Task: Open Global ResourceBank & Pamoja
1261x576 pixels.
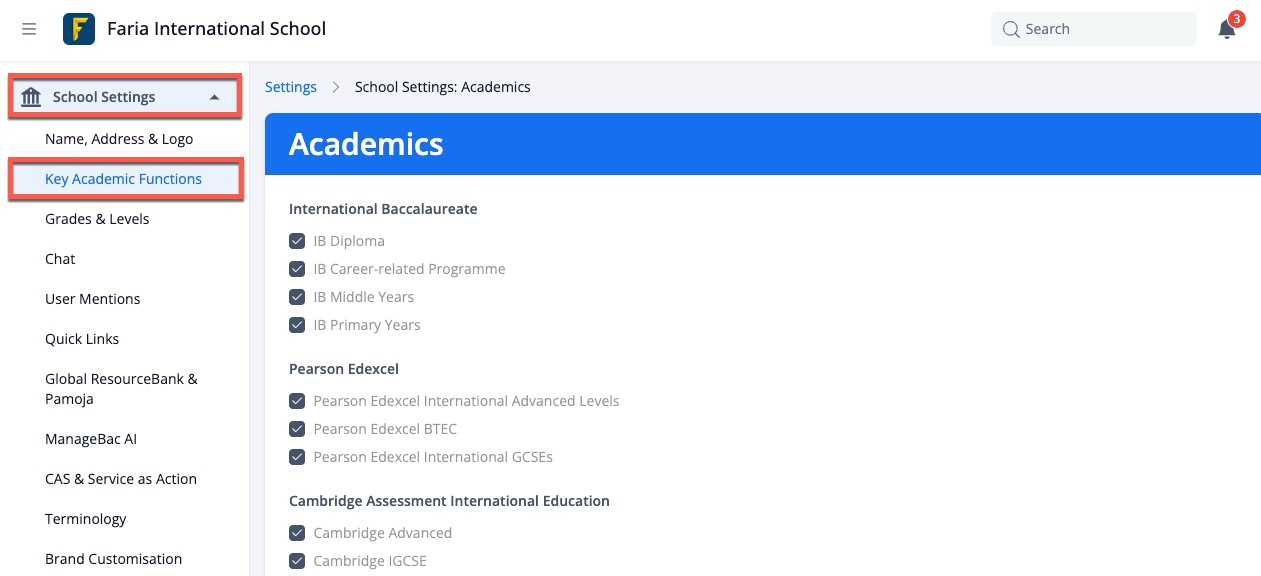Action: coord(121,389)
